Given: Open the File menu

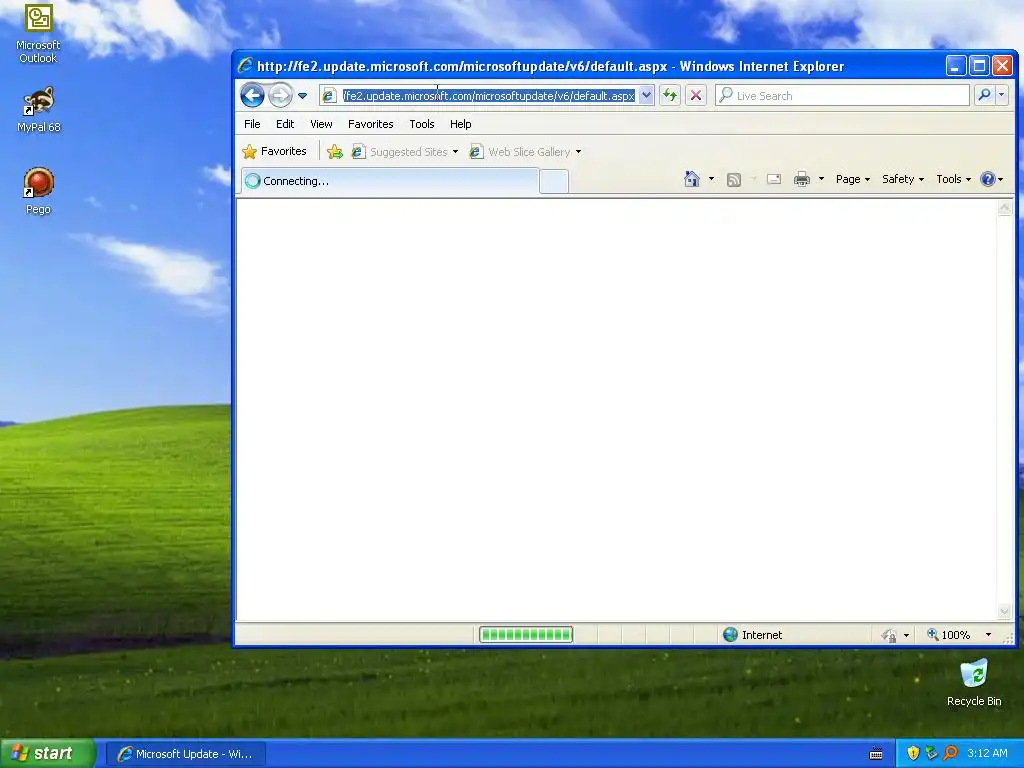Looking at the screenshot, I should tap(252, 124).
